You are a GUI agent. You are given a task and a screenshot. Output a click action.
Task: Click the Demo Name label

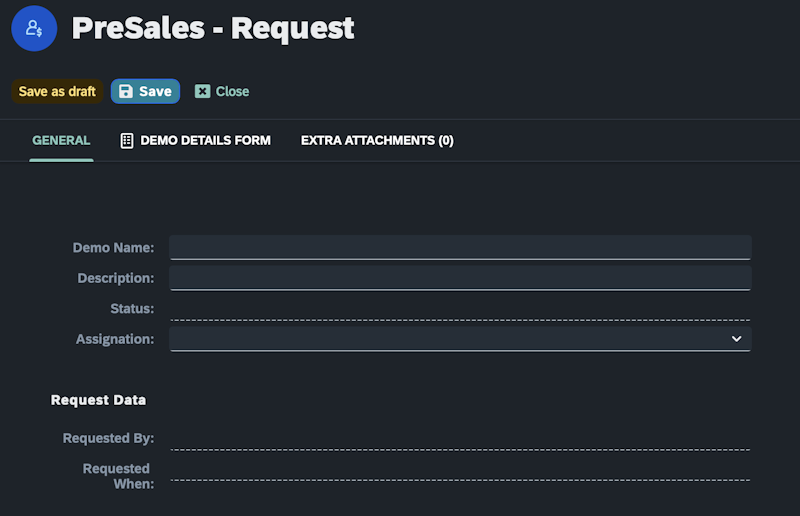click(113, 247)
